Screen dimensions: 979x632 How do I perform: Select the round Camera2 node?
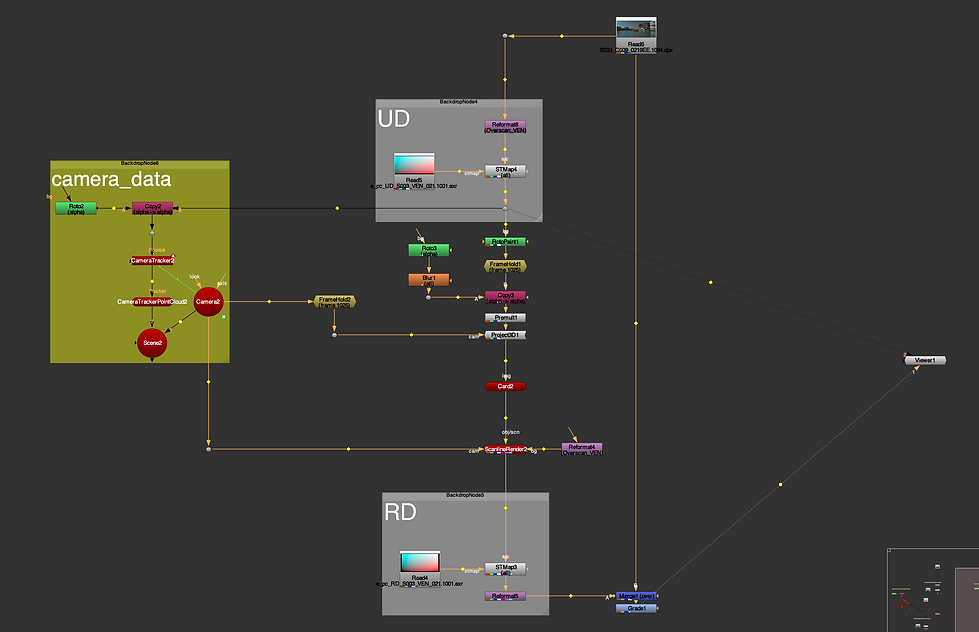(209, 302)
